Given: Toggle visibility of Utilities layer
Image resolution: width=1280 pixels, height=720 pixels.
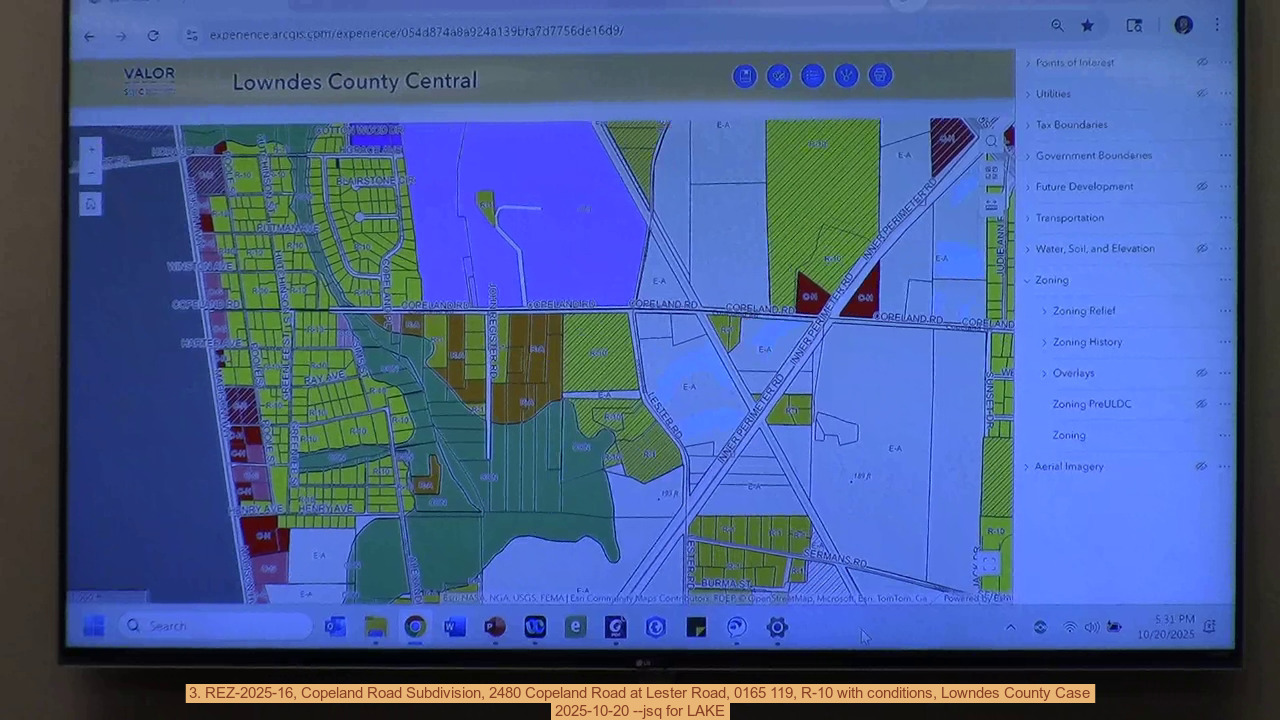Looking at the screenshot, I should click(x=1202, y=93).
